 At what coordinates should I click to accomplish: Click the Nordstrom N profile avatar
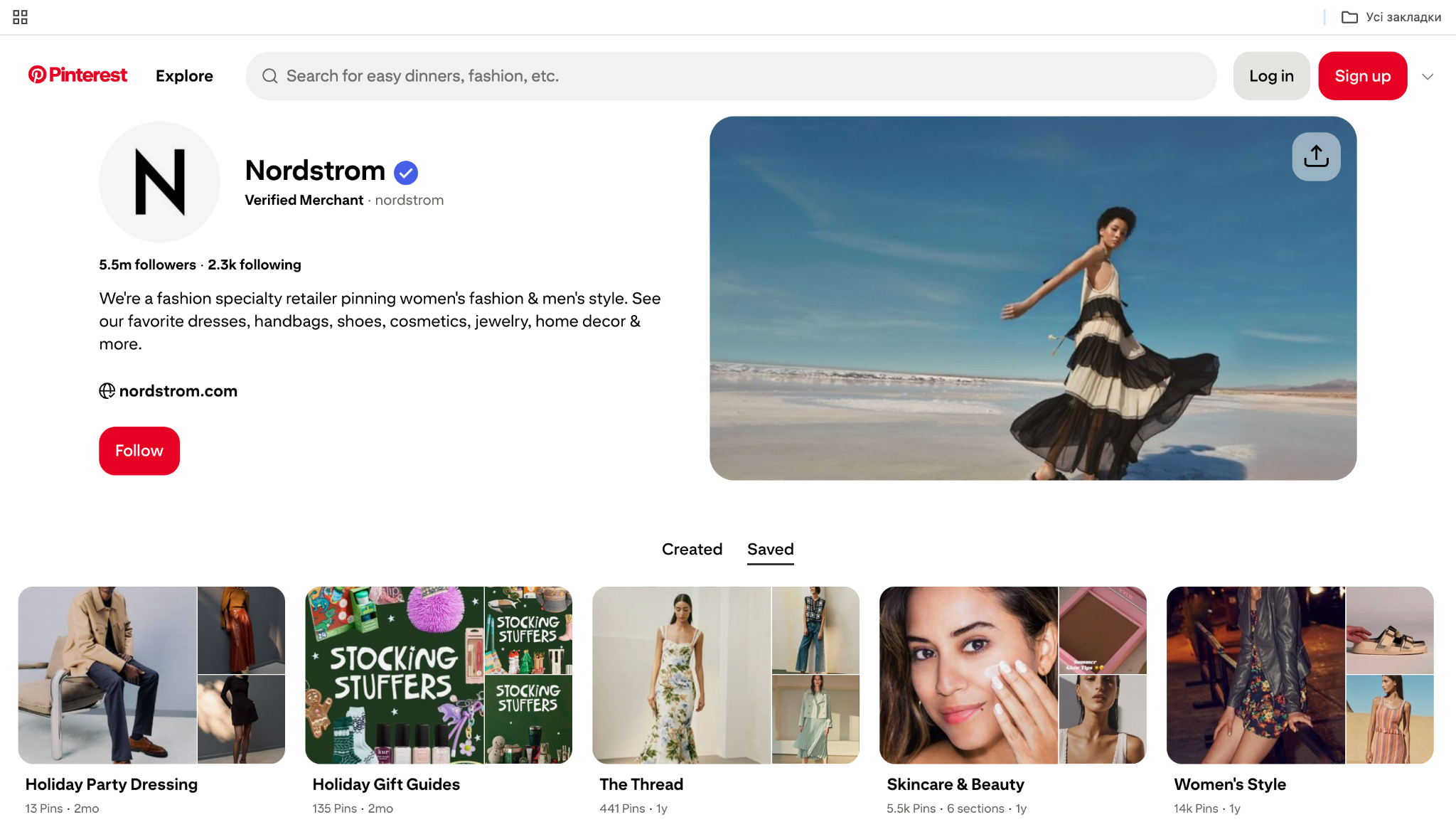(160, 182)
